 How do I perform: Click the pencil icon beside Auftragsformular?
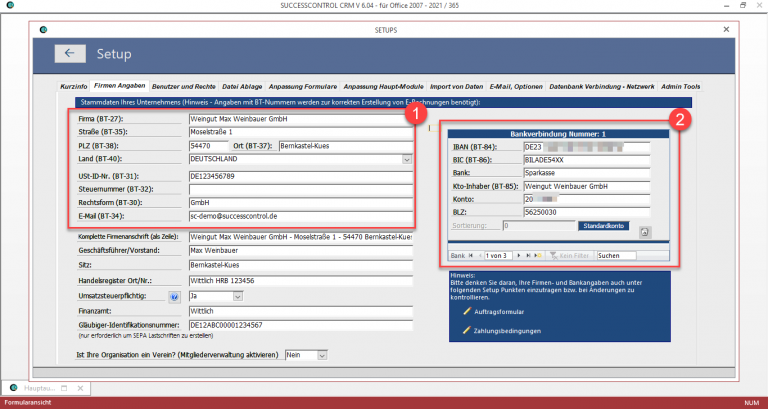point(467,312)
